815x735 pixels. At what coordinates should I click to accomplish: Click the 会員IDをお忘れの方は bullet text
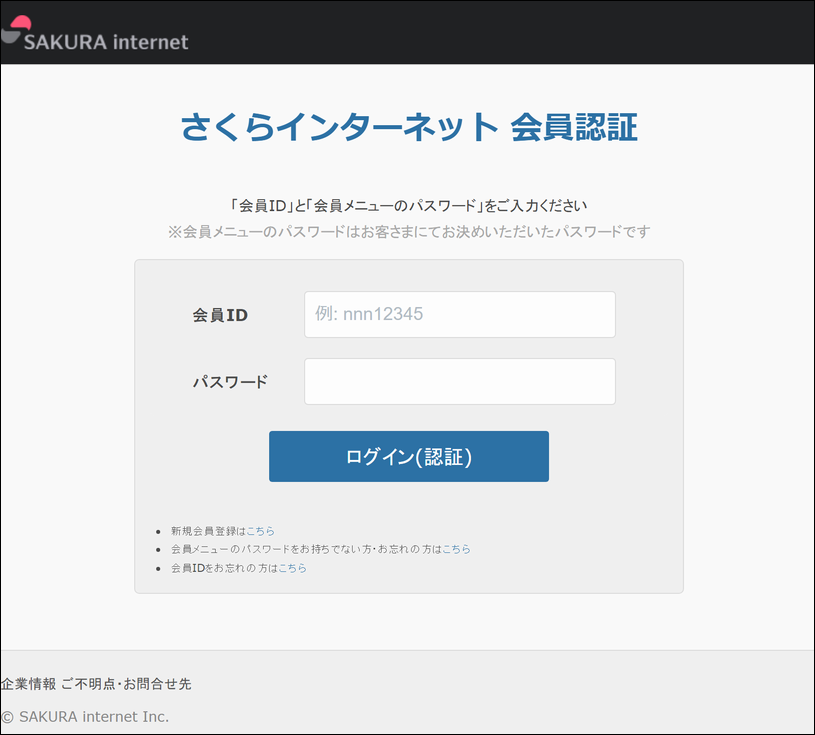click(x=224, y=568)
